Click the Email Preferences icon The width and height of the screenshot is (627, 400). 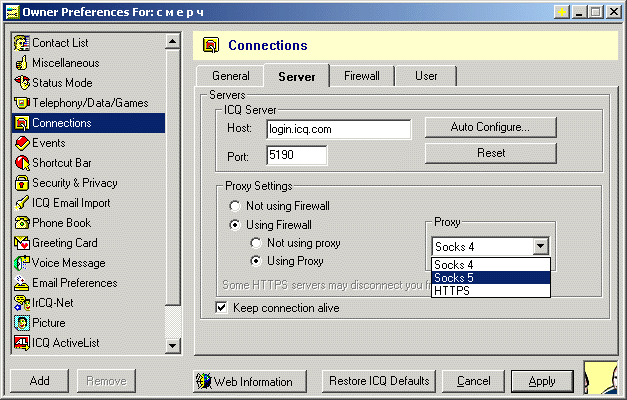(22, 283)
